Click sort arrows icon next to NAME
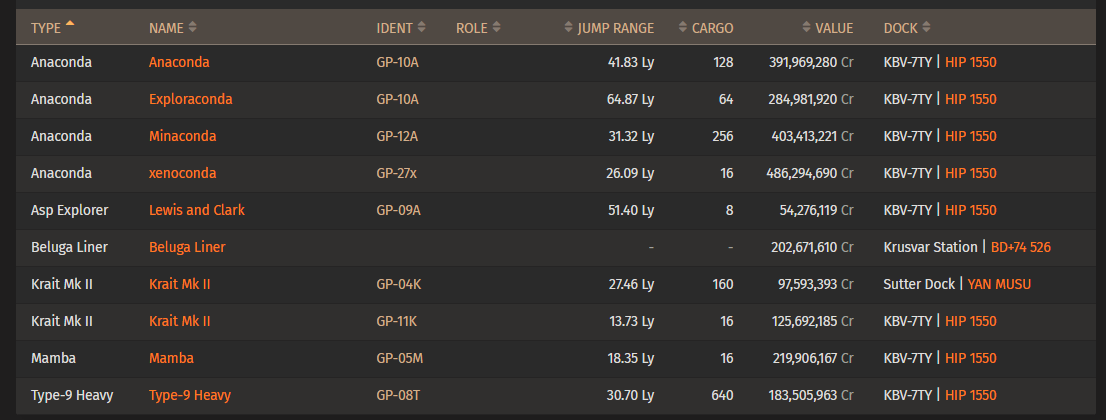This screenshot has height=420, width=1106. 193,28
